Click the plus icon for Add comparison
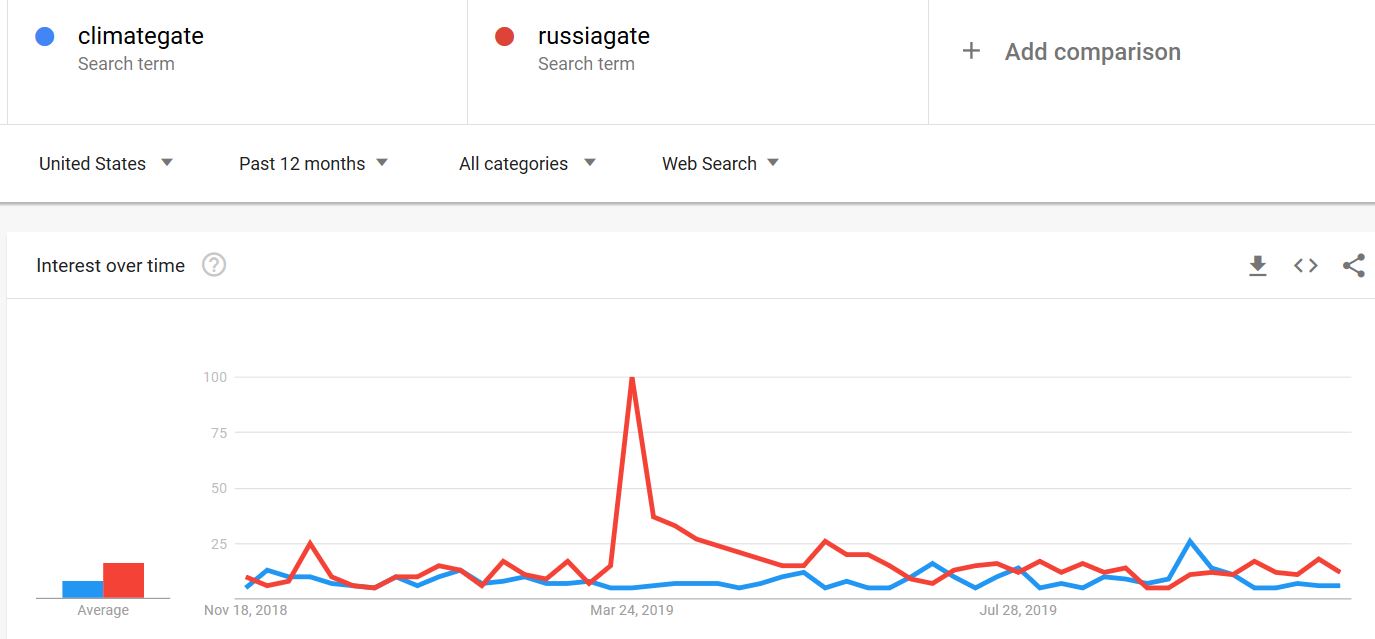Image resolution: width=1375 pixels, height=639 pixels. pos(971,51)
